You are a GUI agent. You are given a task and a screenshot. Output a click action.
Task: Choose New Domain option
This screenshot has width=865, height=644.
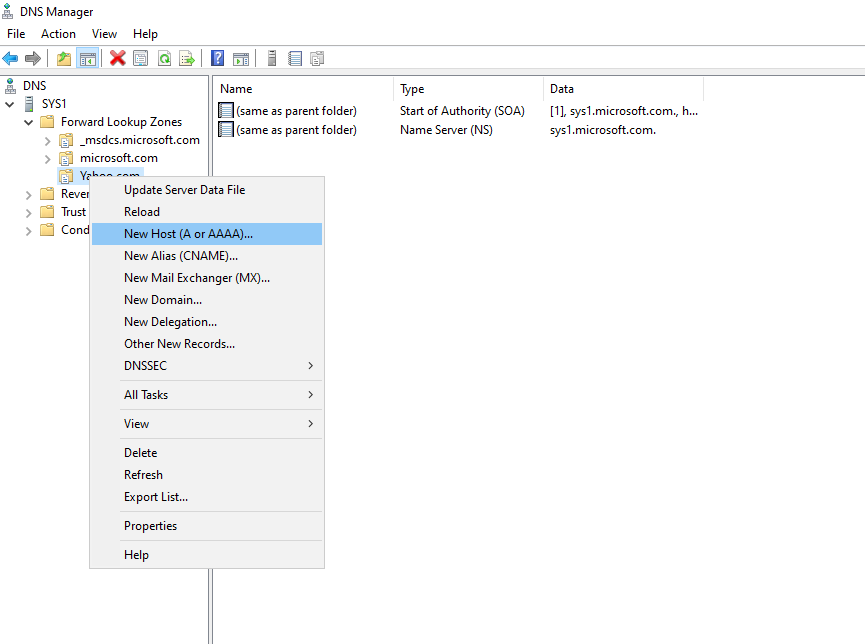207,300
